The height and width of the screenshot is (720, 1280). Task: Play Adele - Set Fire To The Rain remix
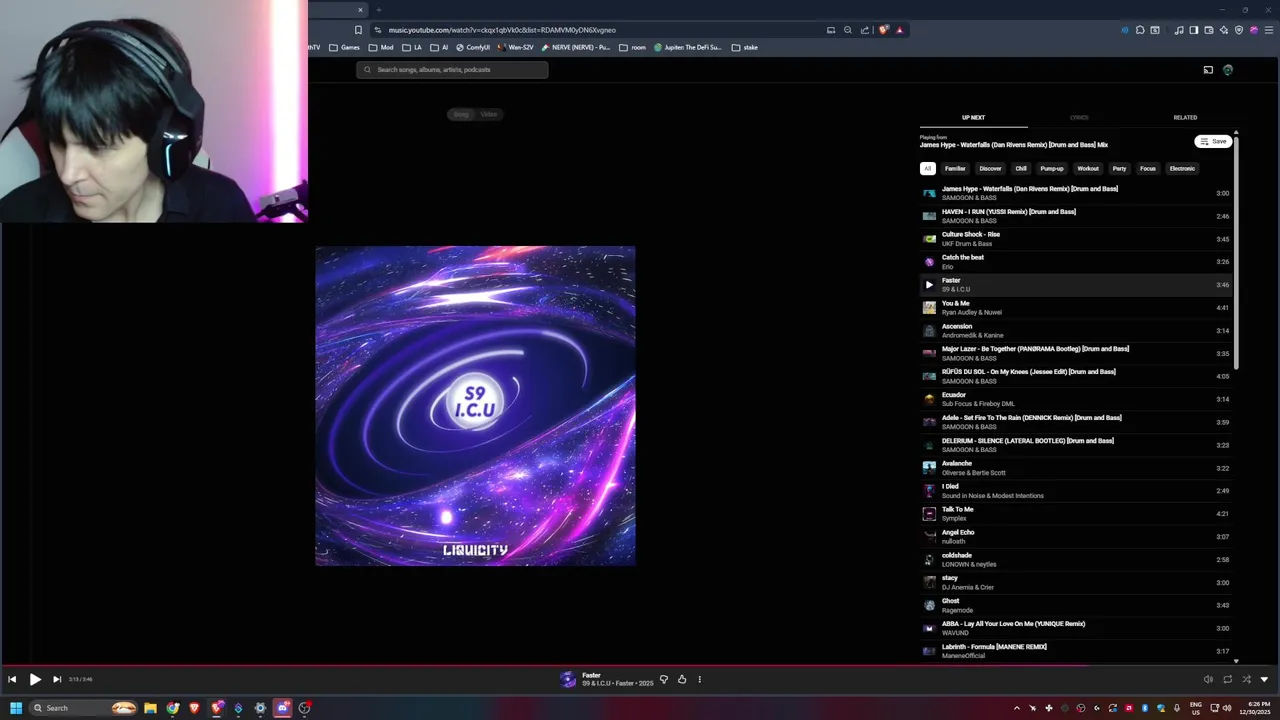click(x=1076, y=422)
